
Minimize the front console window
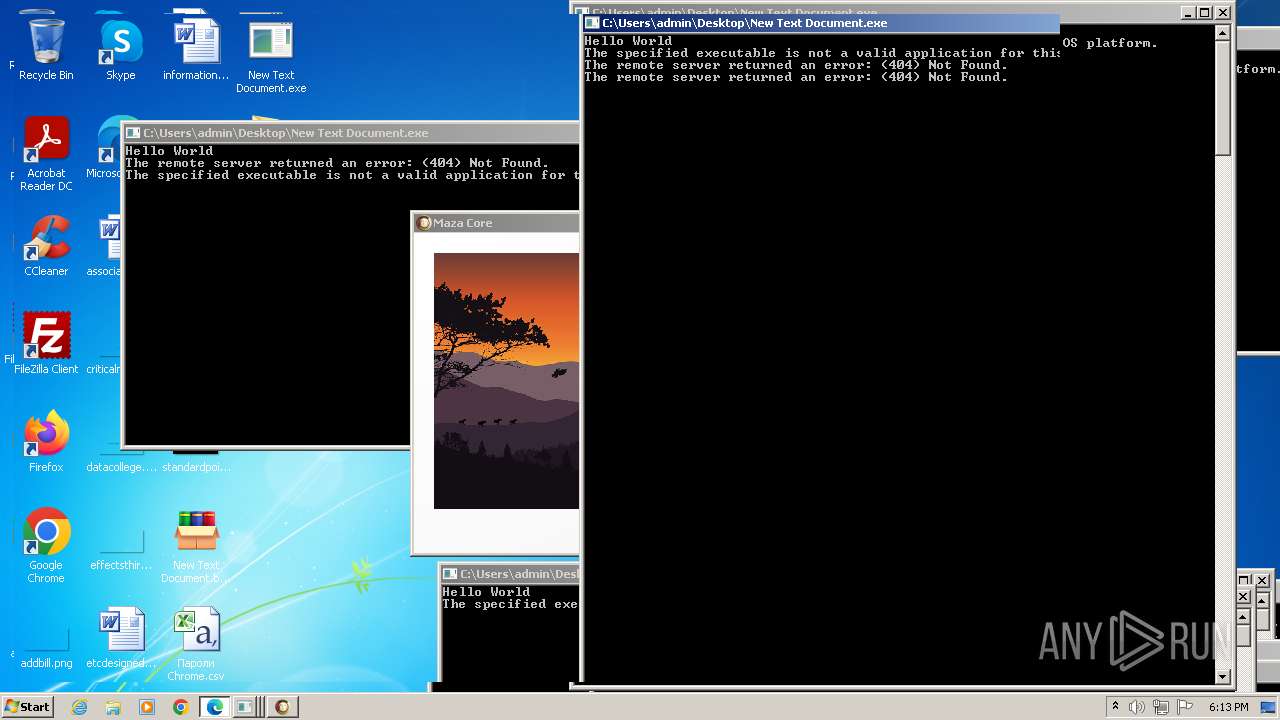pyautogui.click(x=1187, y=13)
